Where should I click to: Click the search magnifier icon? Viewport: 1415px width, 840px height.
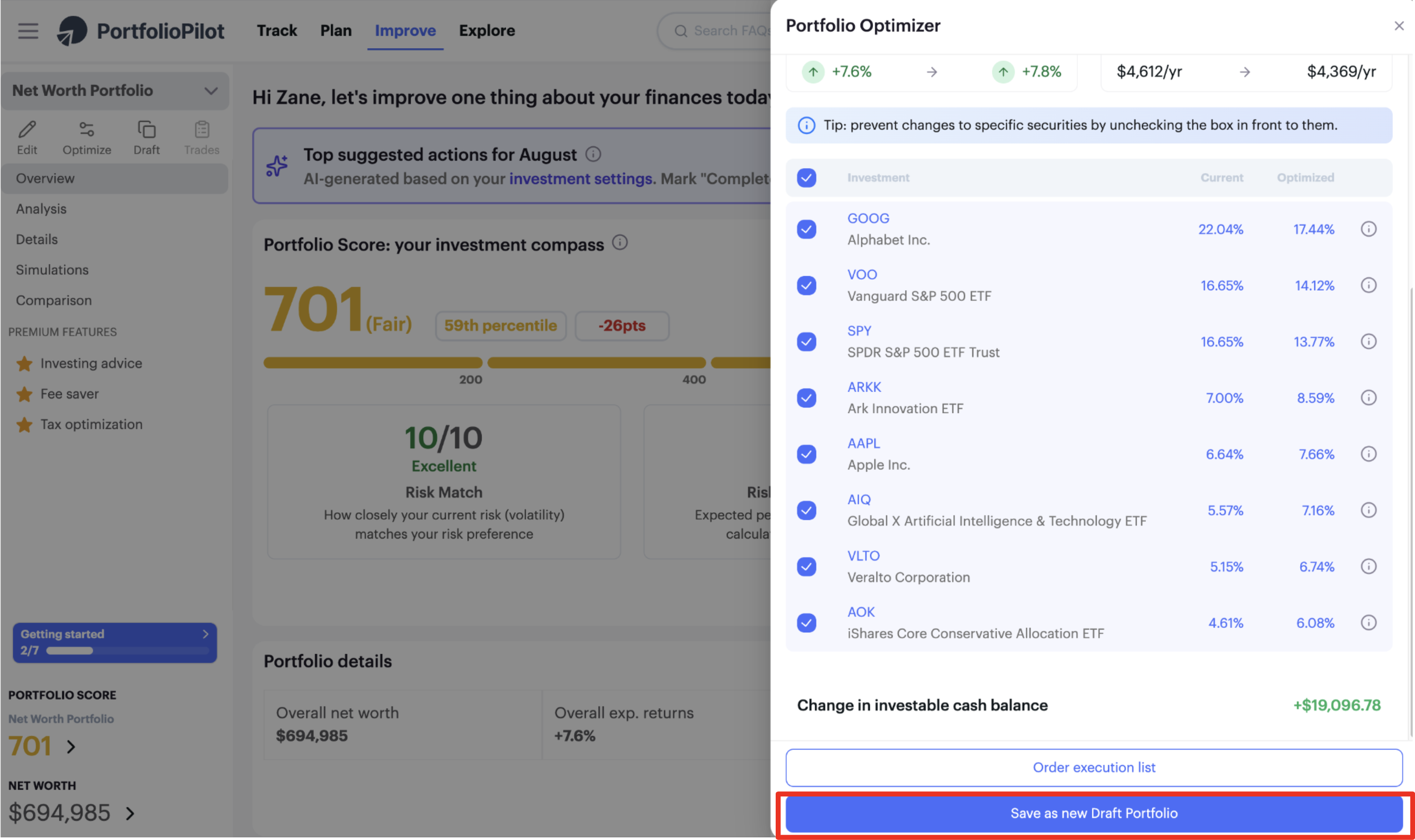[x=681, y=31]
